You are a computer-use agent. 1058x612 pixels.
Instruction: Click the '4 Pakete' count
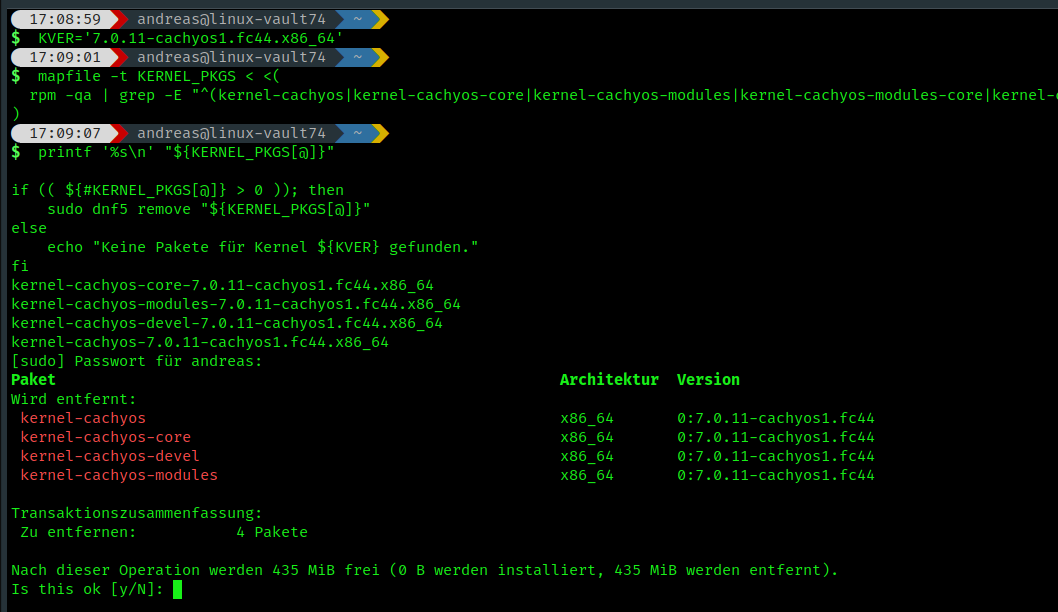pyautogui.click(x=272, y=532)
